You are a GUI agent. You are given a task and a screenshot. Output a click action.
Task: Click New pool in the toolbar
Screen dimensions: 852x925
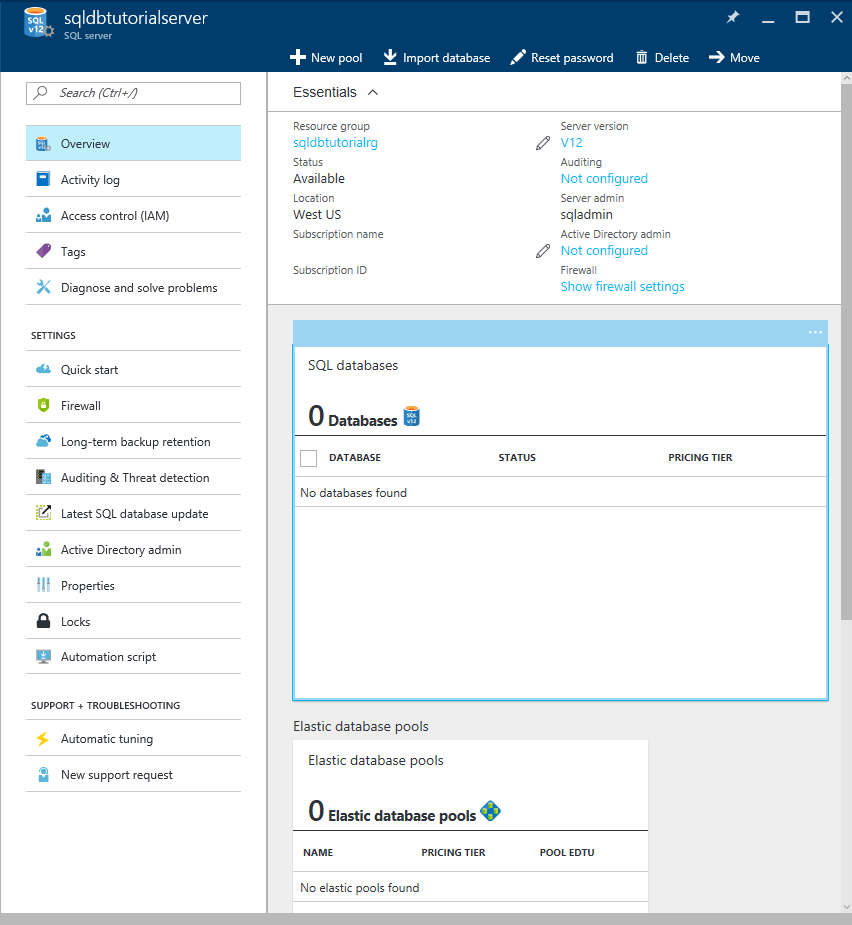pyautogui.click(x=326, y=58)
